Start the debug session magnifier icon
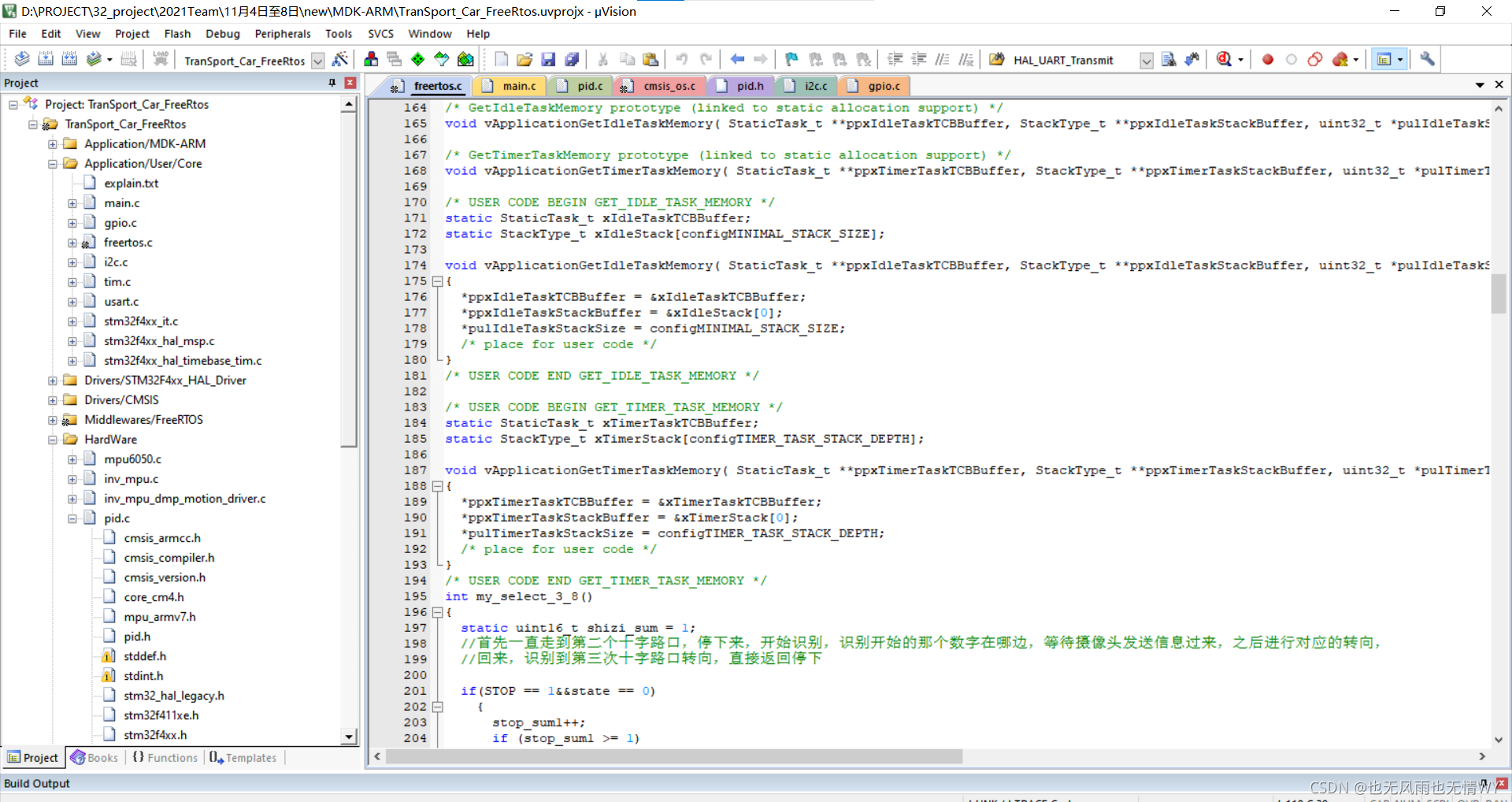 [x=1224, y=59]
